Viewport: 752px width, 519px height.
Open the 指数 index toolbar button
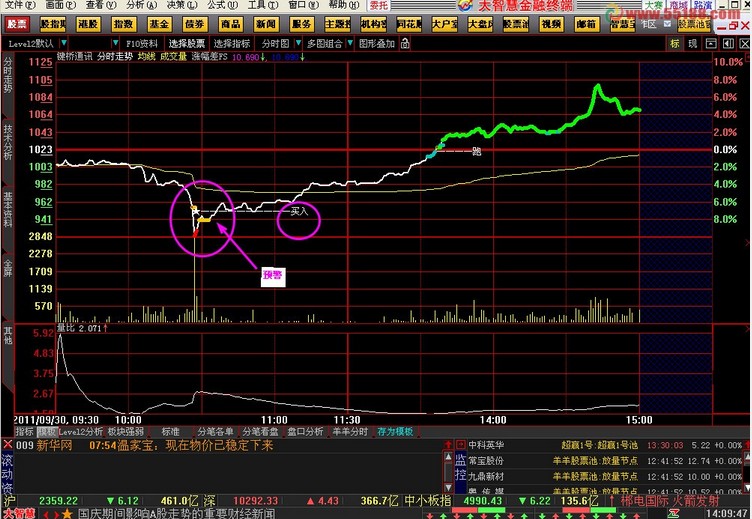(x=123, y=22)
